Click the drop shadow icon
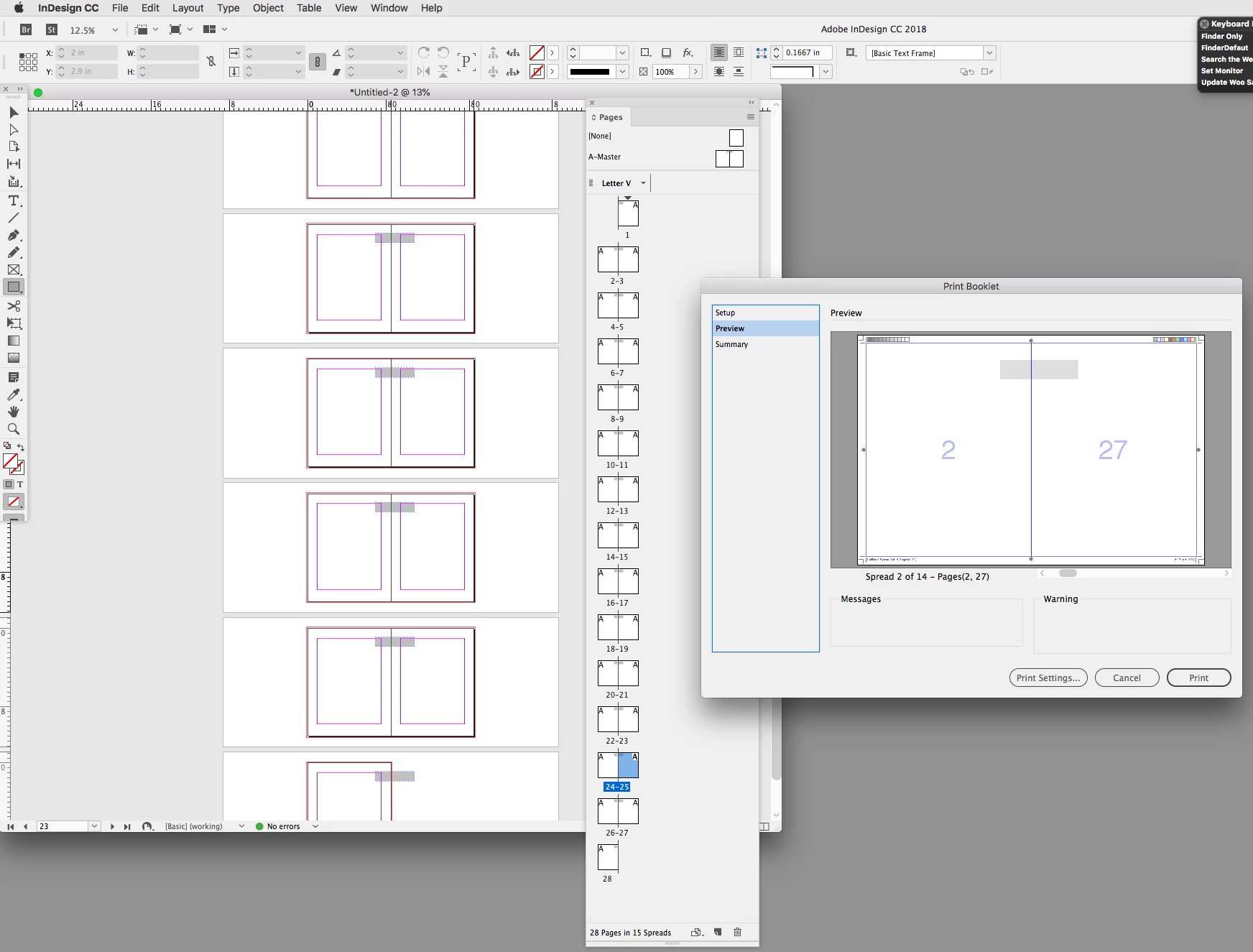 click(x=667, y=52)
